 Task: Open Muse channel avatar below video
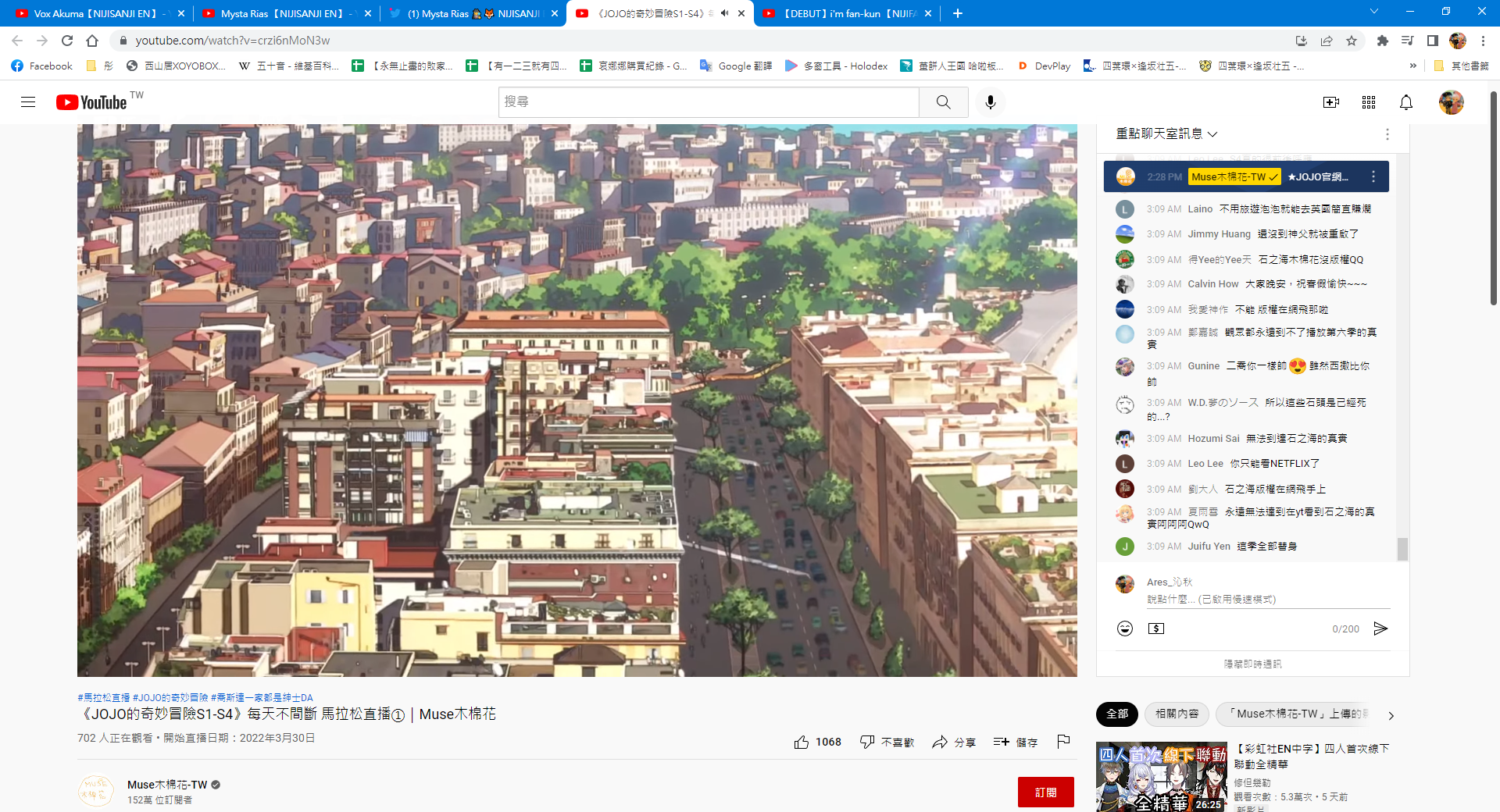(96, 792)
